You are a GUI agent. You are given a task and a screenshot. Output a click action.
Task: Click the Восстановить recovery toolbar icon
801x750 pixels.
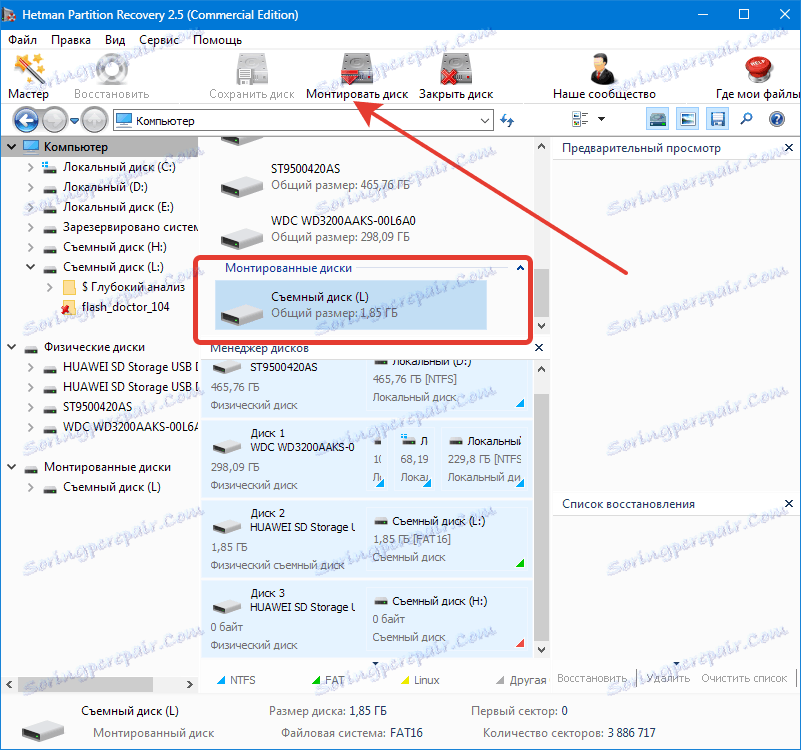pos(111,77)
